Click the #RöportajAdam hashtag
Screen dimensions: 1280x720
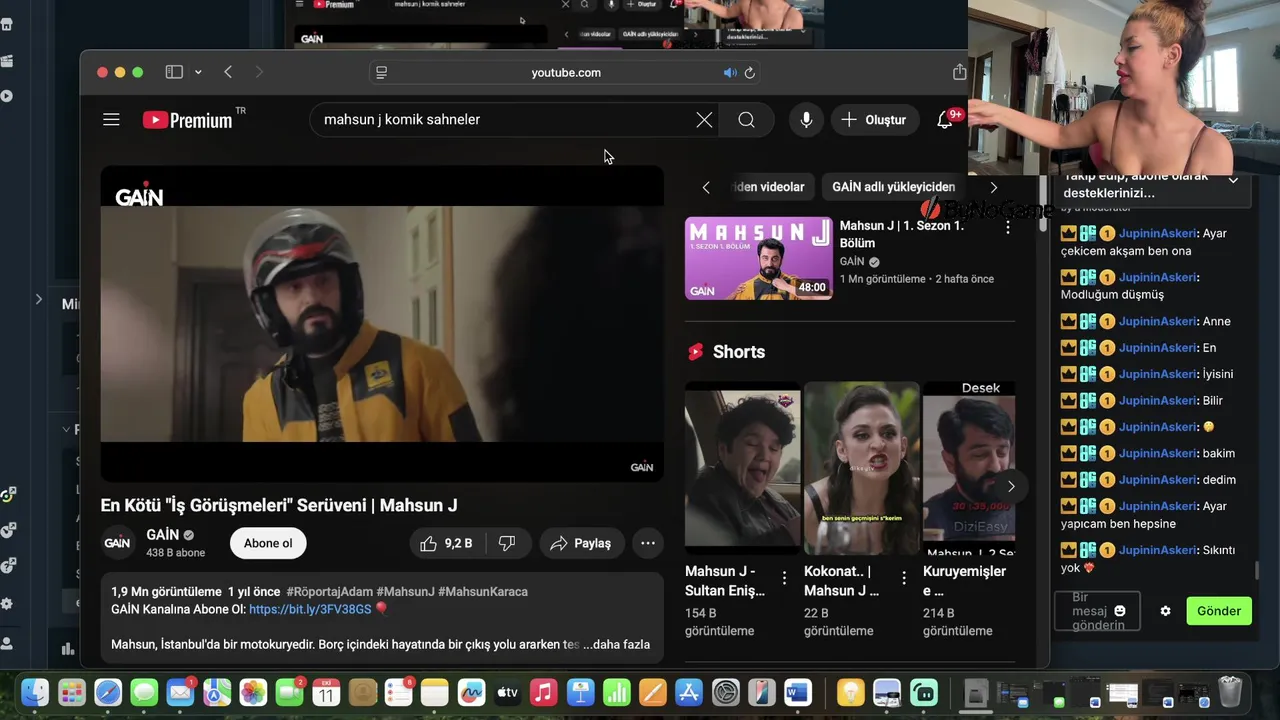tap(329, 592)
